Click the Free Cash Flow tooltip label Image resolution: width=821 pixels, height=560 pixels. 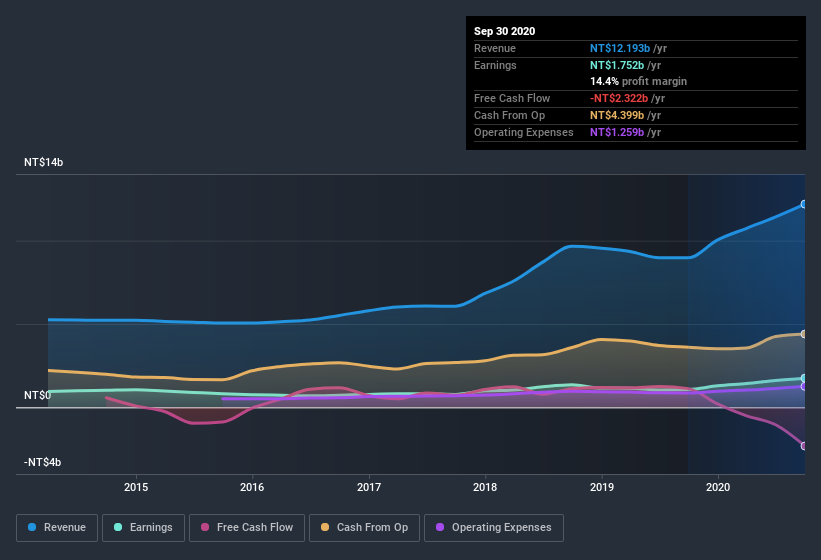pos(512,98)
